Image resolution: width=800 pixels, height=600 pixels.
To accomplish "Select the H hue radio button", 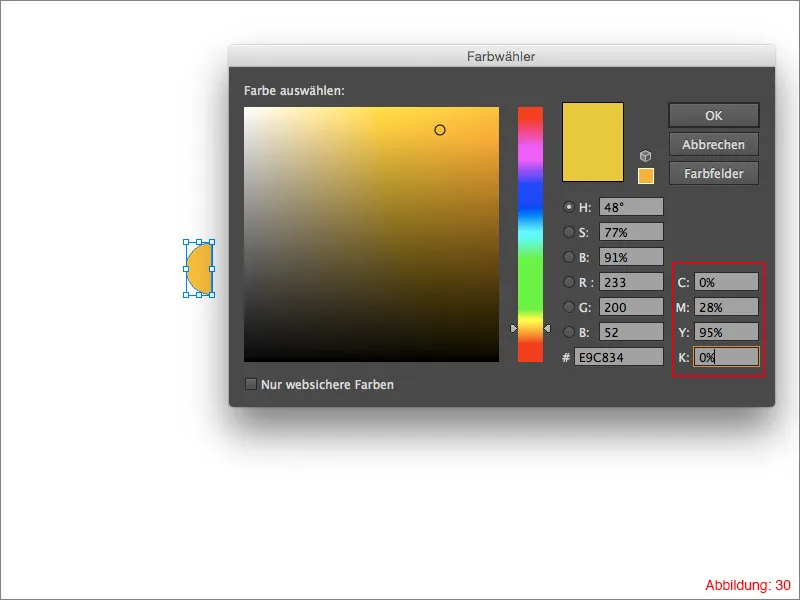I will coord(568,207).
